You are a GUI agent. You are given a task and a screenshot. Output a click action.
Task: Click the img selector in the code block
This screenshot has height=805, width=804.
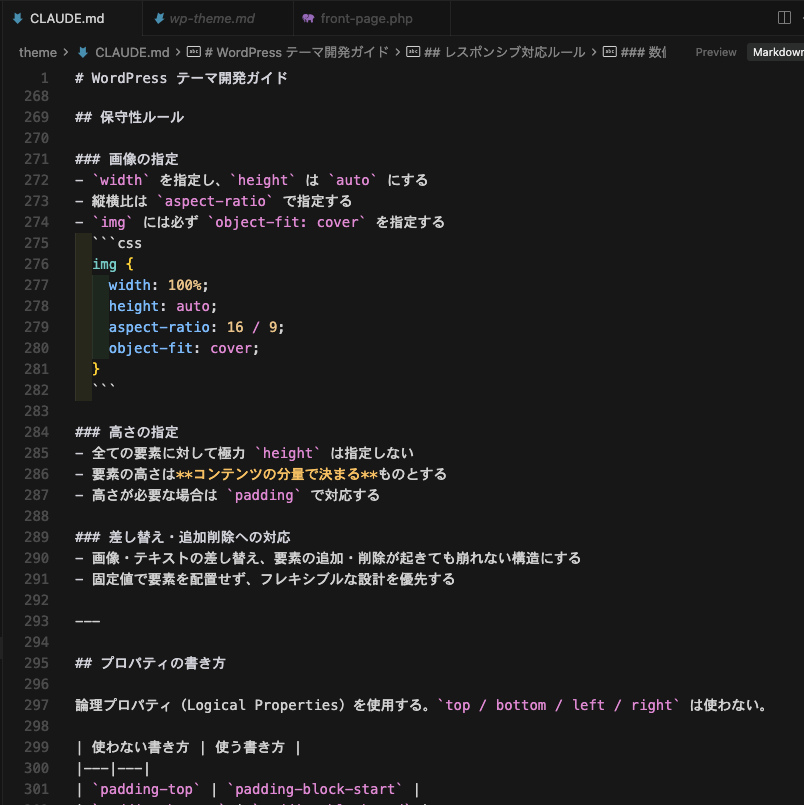click(105, 264)
